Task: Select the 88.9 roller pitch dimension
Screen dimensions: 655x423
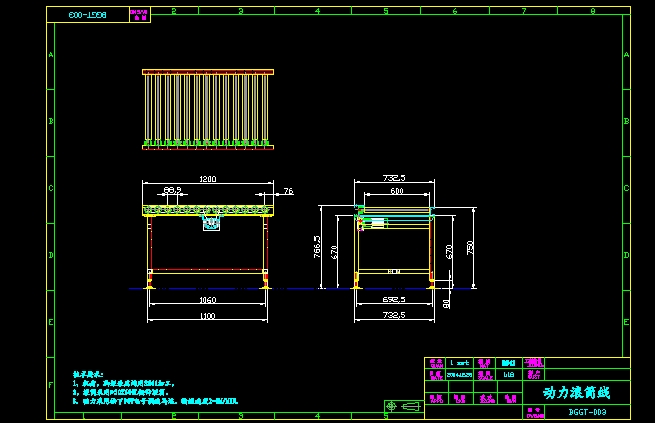Action: tap(172, 190)
